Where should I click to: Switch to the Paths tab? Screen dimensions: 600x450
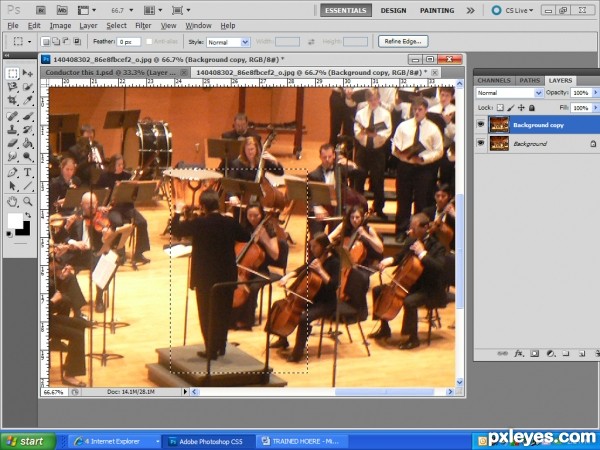click(x=530, y=80)
